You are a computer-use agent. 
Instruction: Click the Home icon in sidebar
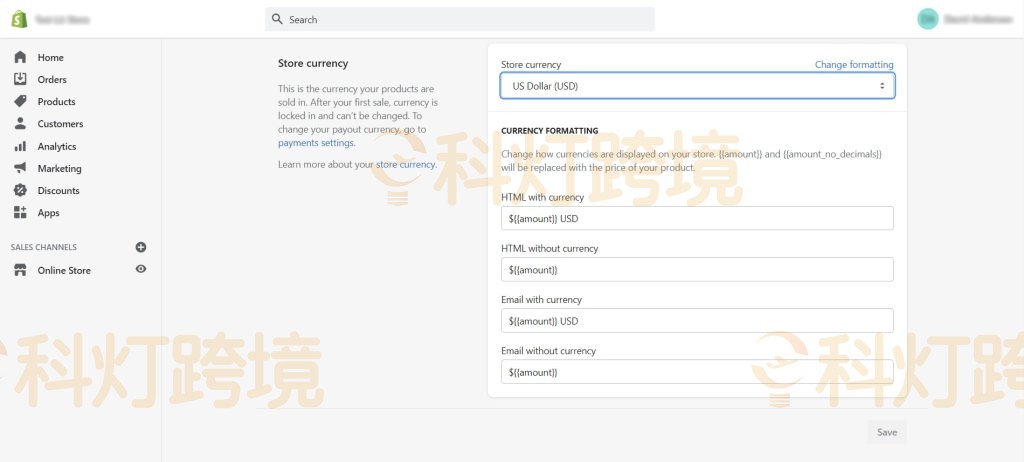point(20,57)
